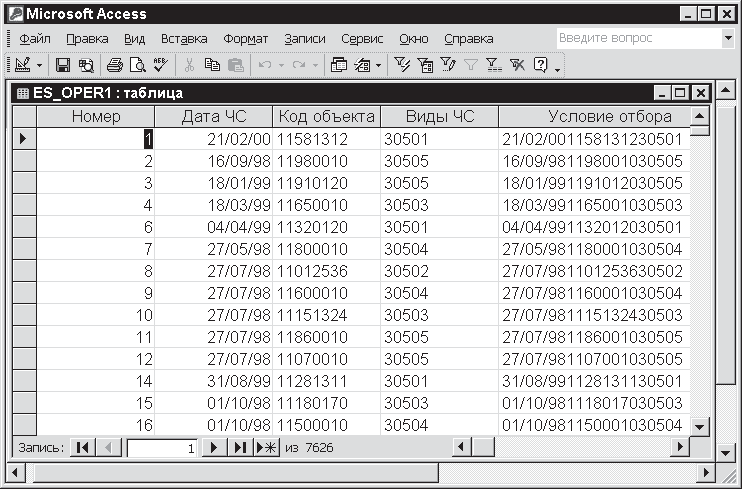This screenshot has width=742, height=489.
Task: Open Print Preview from the toolbar
Action: click(x=137, y=65)
